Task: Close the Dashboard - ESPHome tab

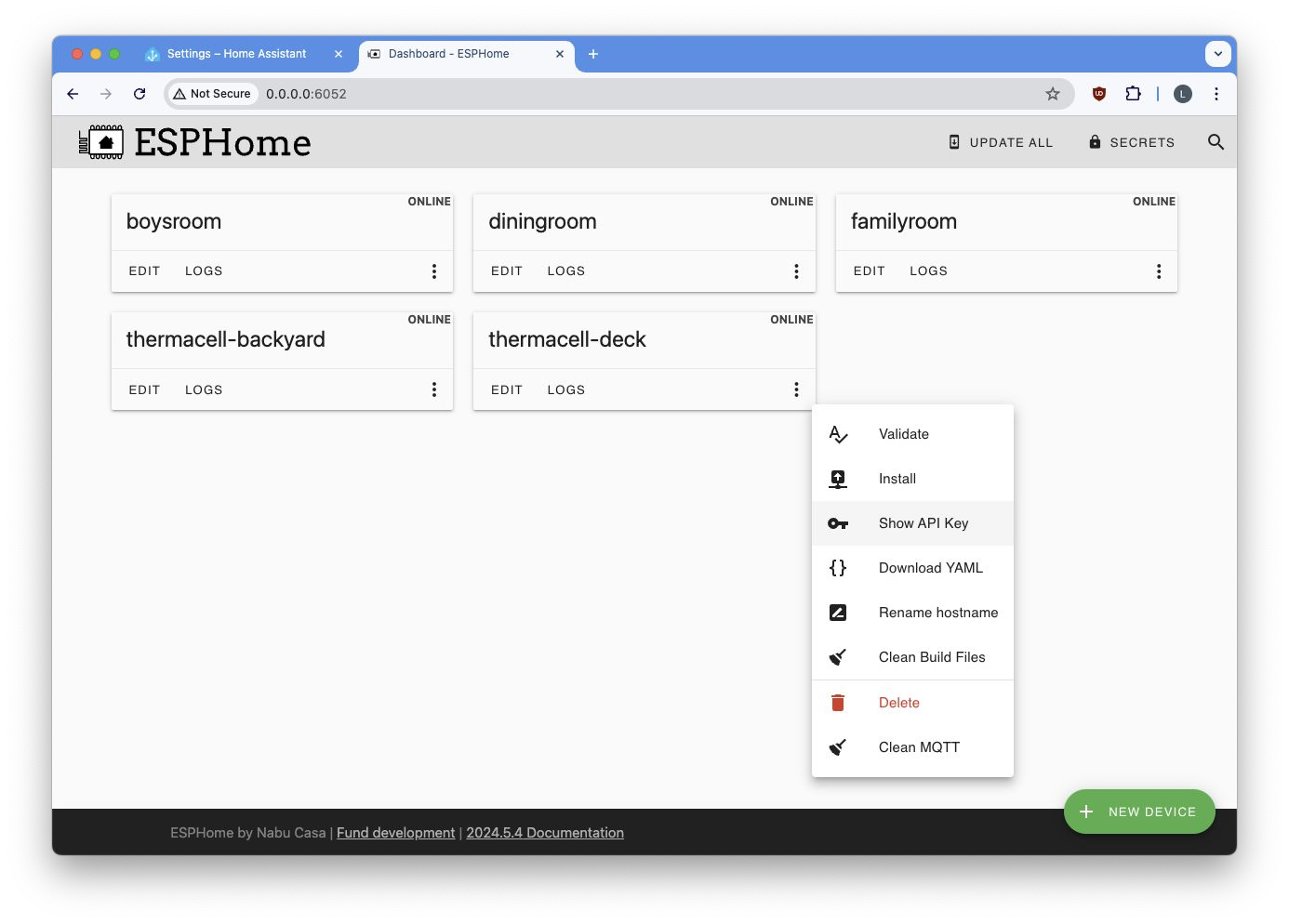Action: point(560,54)
